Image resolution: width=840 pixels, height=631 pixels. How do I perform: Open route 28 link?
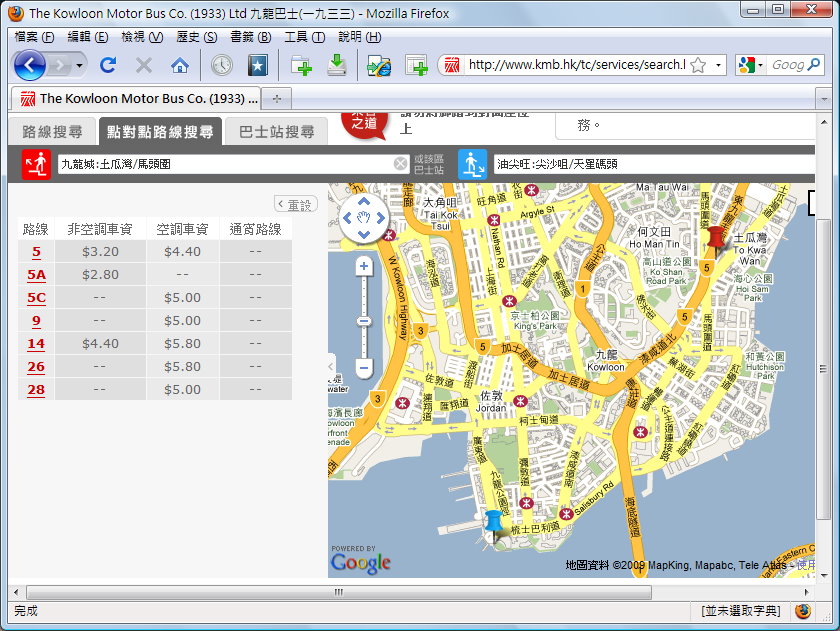coord(36,390)
